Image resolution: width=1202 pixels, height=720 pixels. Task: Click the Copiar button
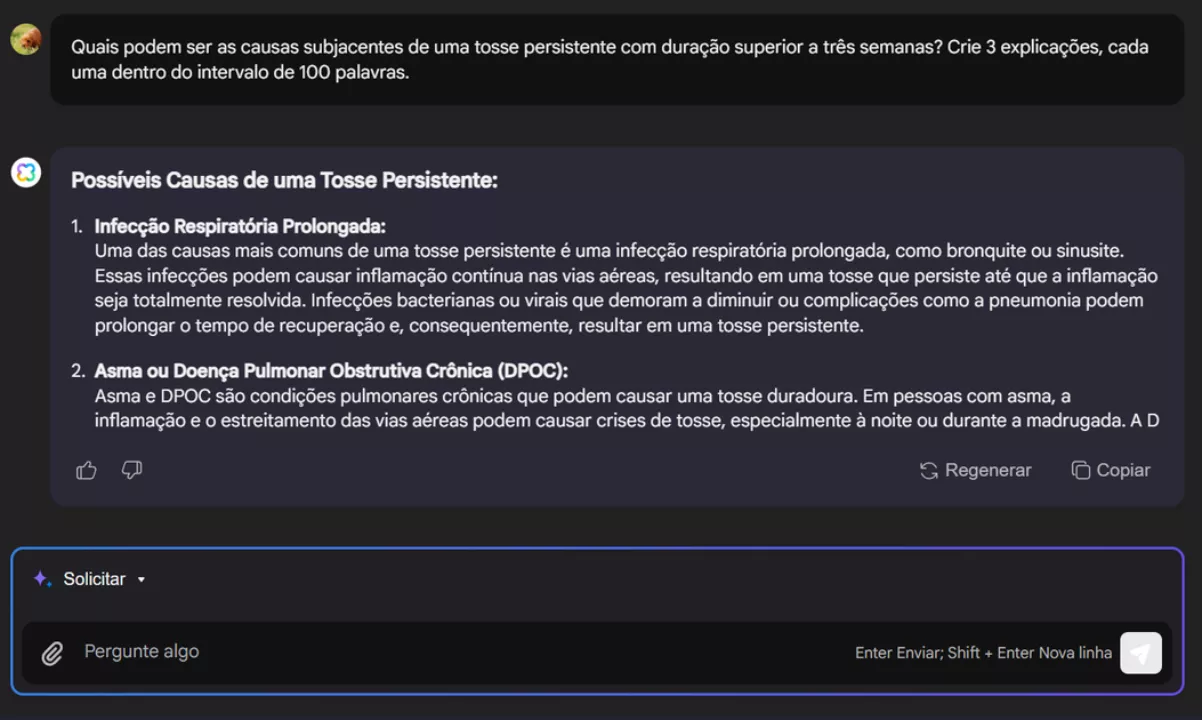1110,470
